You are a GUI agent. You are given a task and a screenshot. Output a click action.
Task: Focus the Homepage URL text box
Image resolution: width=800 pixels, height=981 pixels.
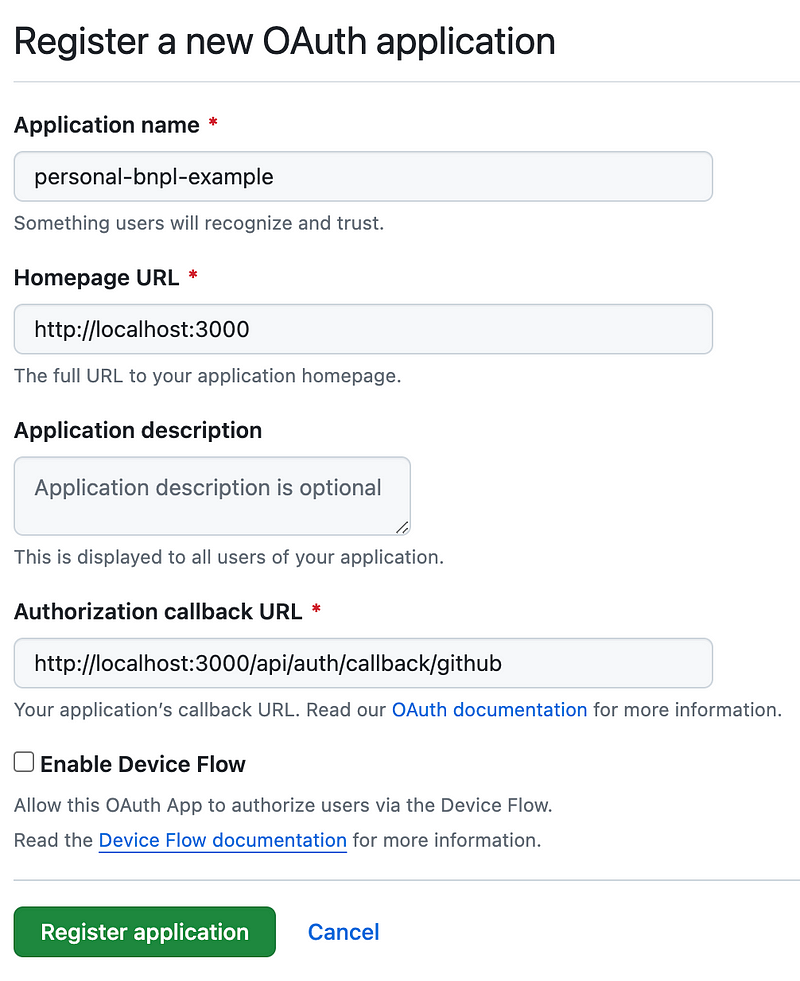point(362,329)
